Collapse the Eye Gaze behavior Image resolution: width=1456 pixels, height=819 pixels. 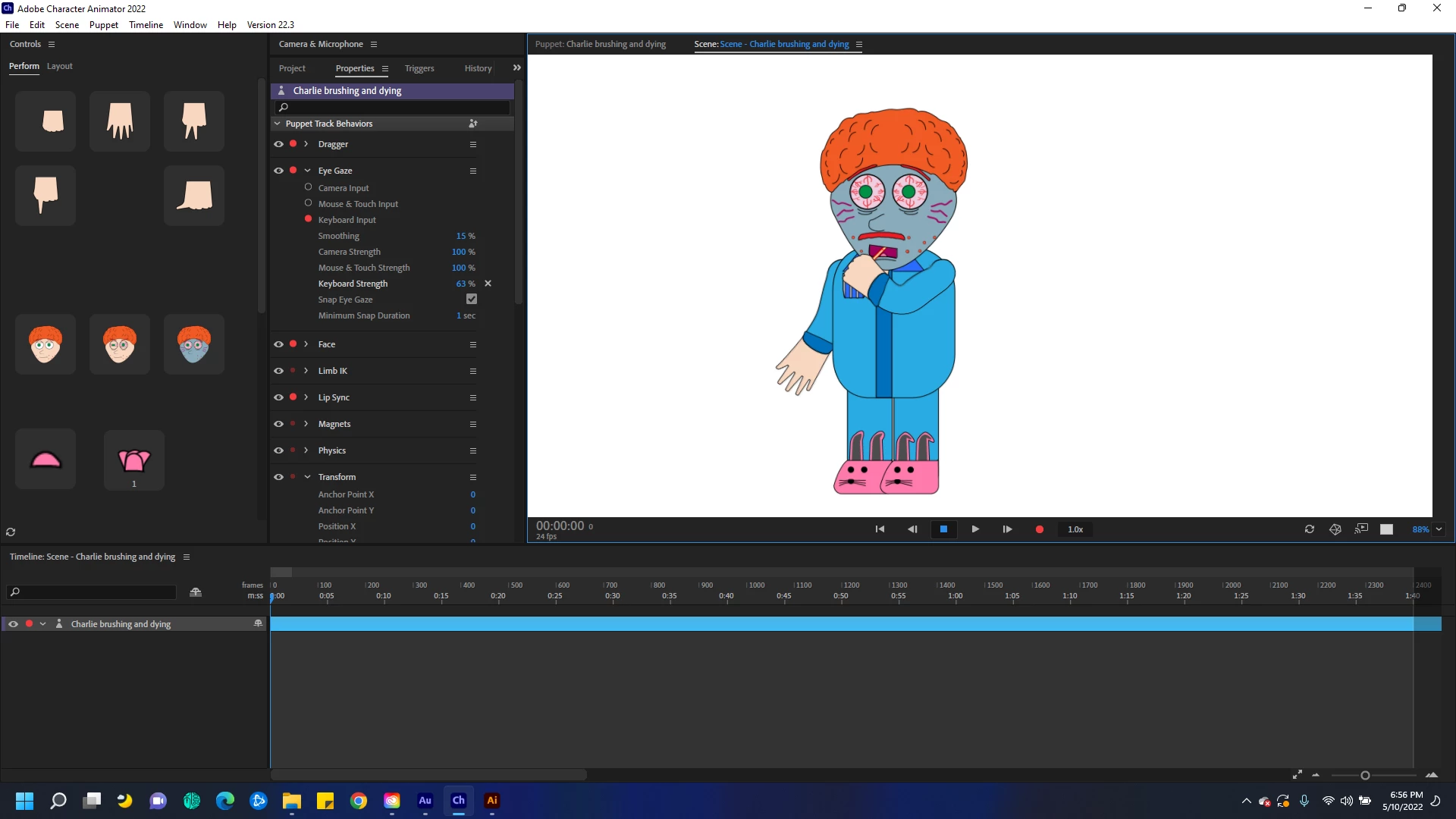point(307,171)
